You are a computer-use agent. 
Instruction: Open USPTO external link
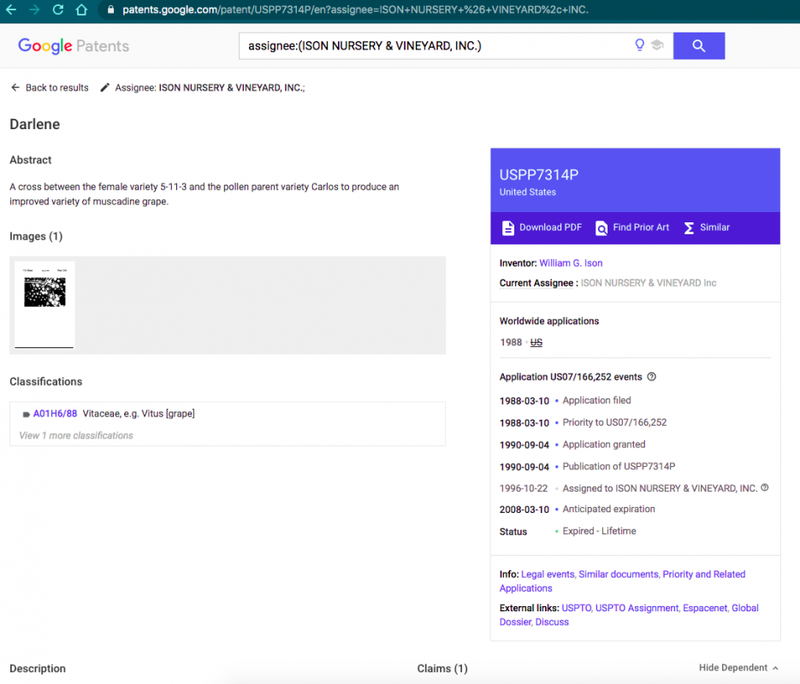(x=576, y=608)
